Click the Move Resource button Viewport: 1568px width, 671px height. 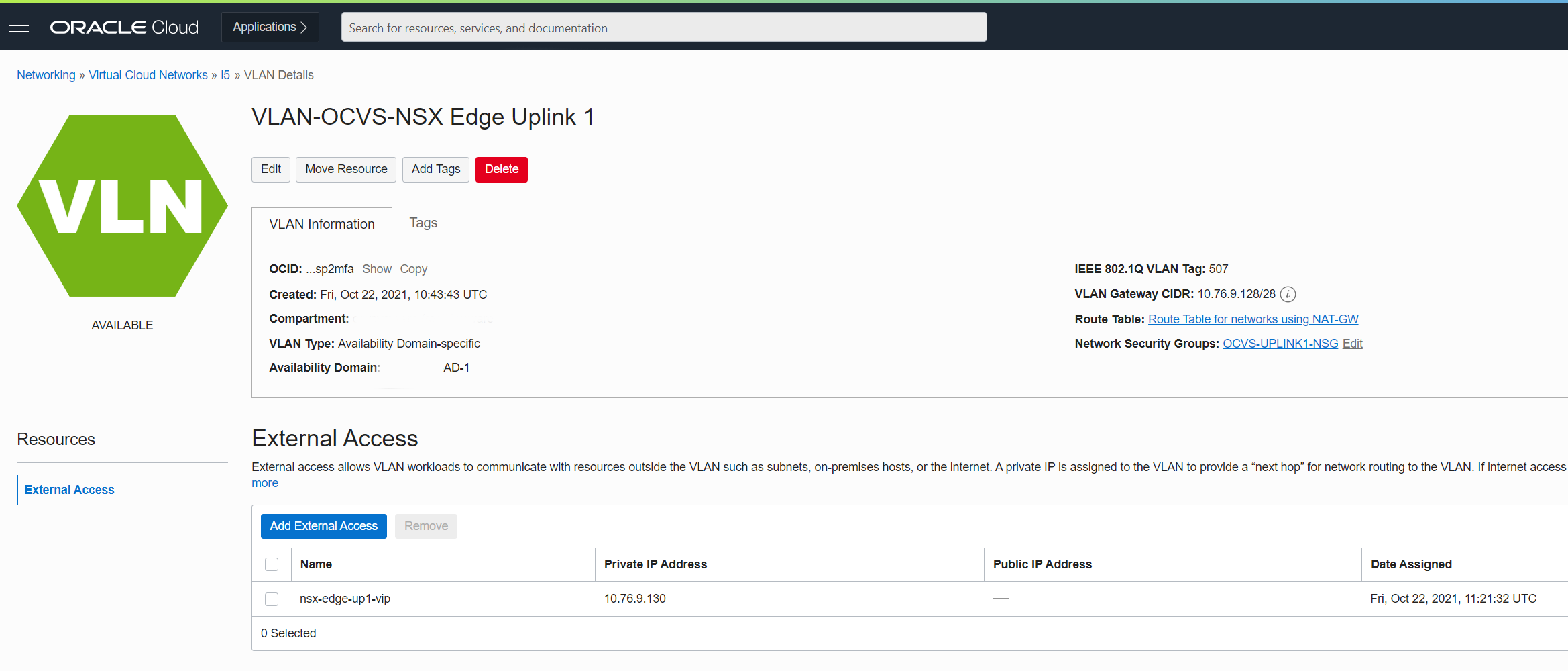tap(346, 169)
